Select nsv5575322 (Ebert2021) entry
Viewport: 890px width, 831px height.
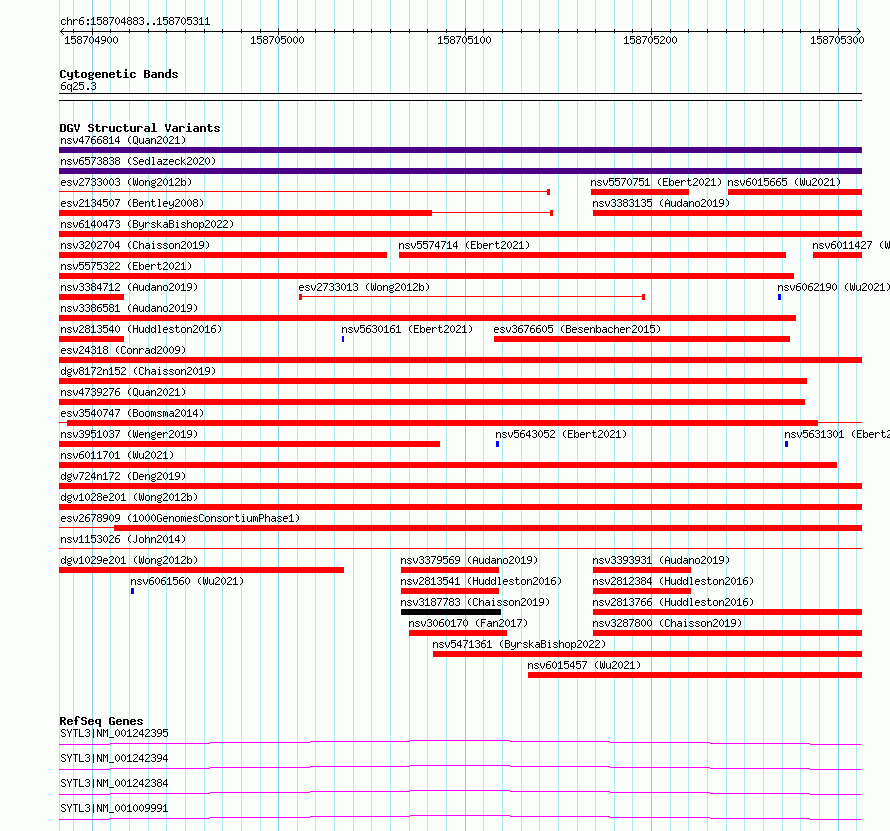126,266
